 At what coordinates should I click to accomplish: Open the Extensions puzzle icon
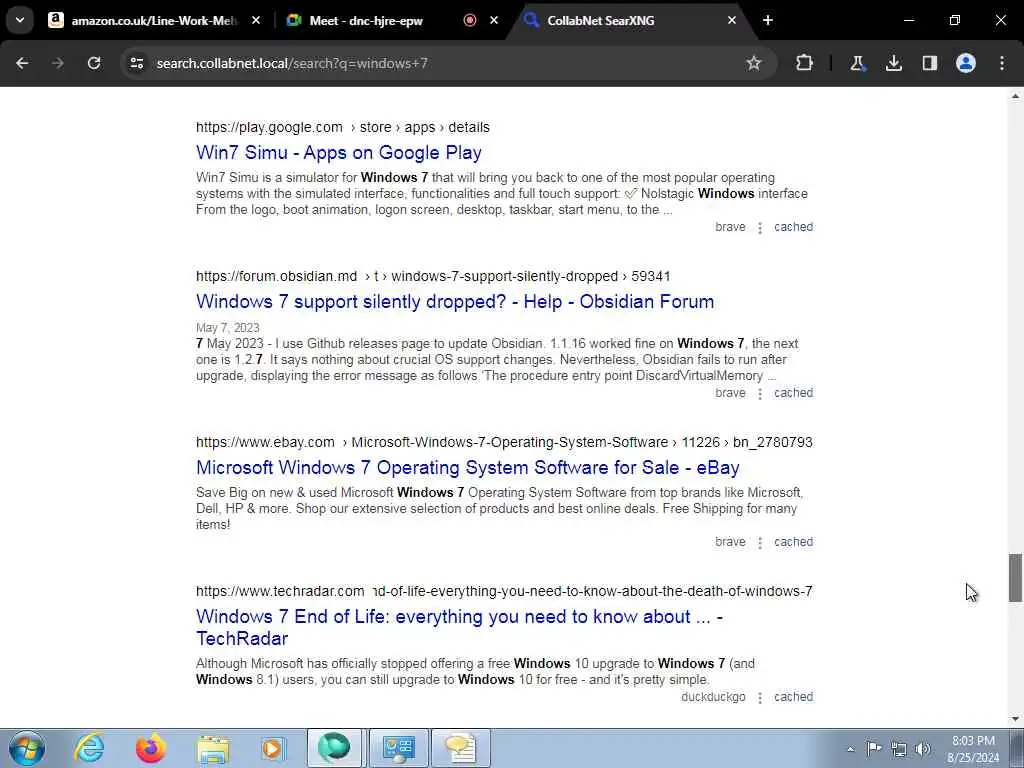point(805,63)
